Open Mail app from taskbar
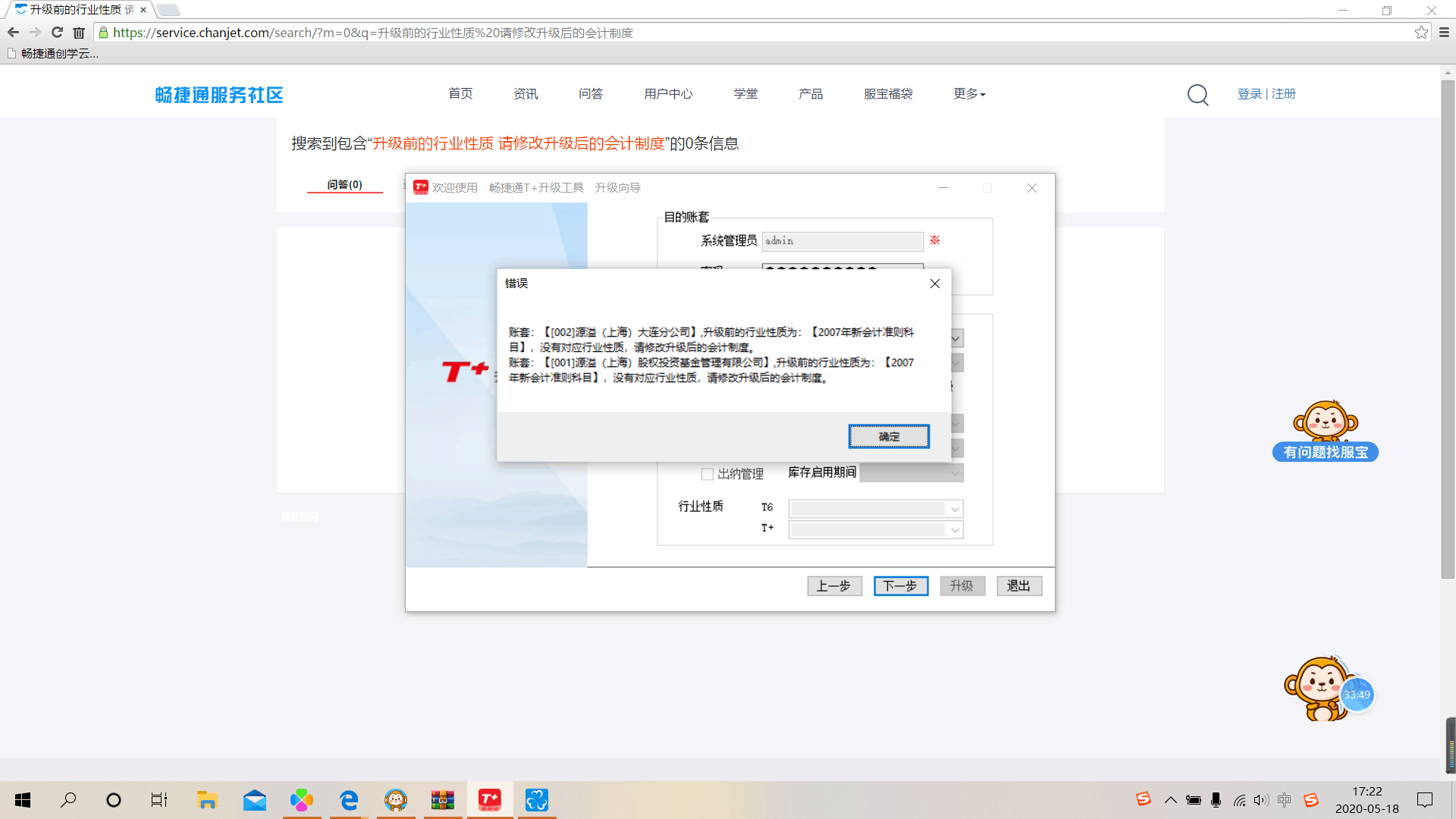 (x=255, y=800)
